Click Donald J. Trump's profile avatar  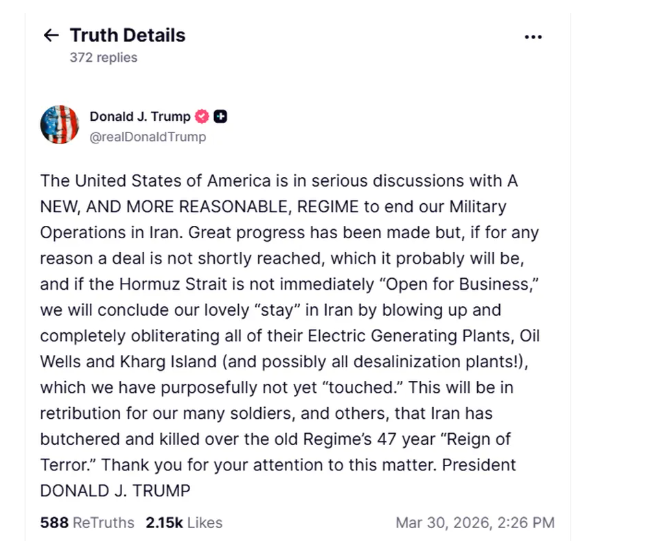click(x=59, y=125)
